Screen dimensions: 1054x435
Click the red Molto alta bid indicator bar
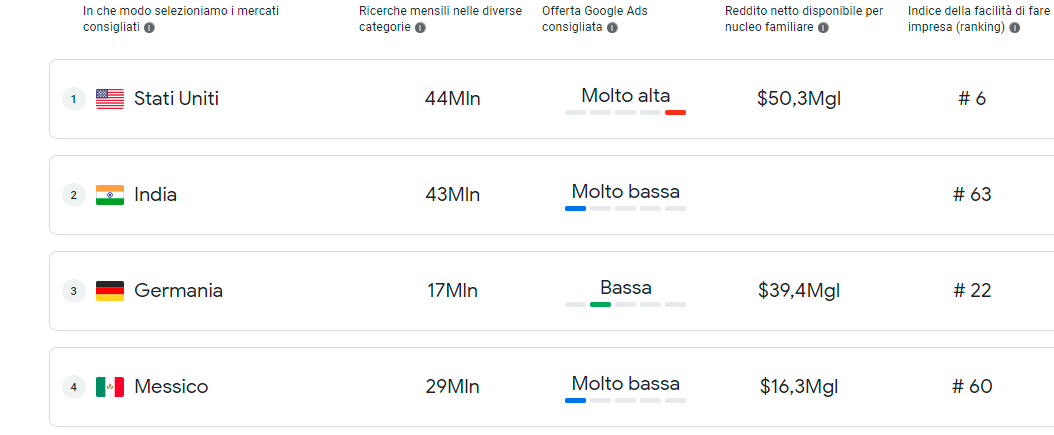pyautogui.click(x=675, y=112)
